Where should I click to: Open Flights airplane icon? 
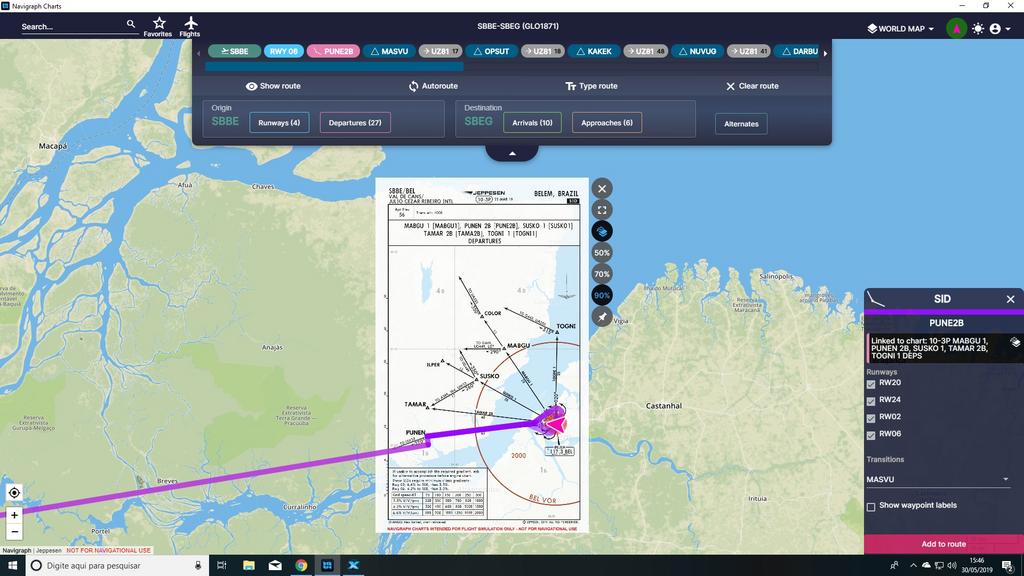(190, 24)
